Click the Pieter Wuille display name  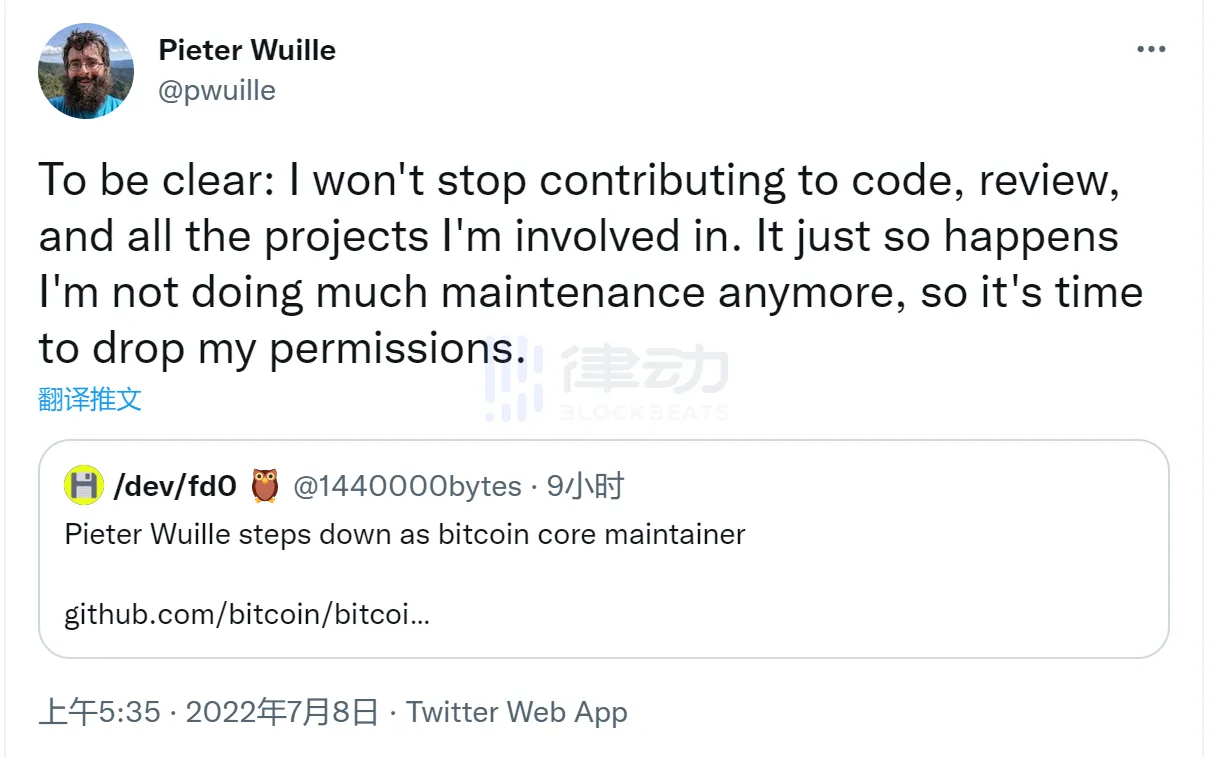click(246, 50)
